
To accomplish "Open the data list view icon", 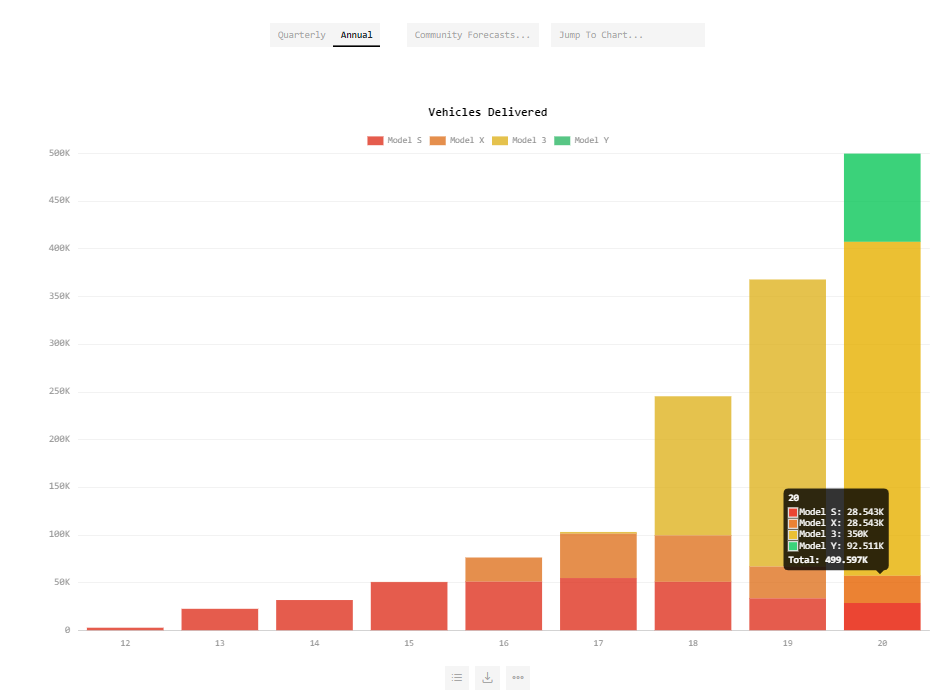I will pyautogui.click(x=457, y=678).
